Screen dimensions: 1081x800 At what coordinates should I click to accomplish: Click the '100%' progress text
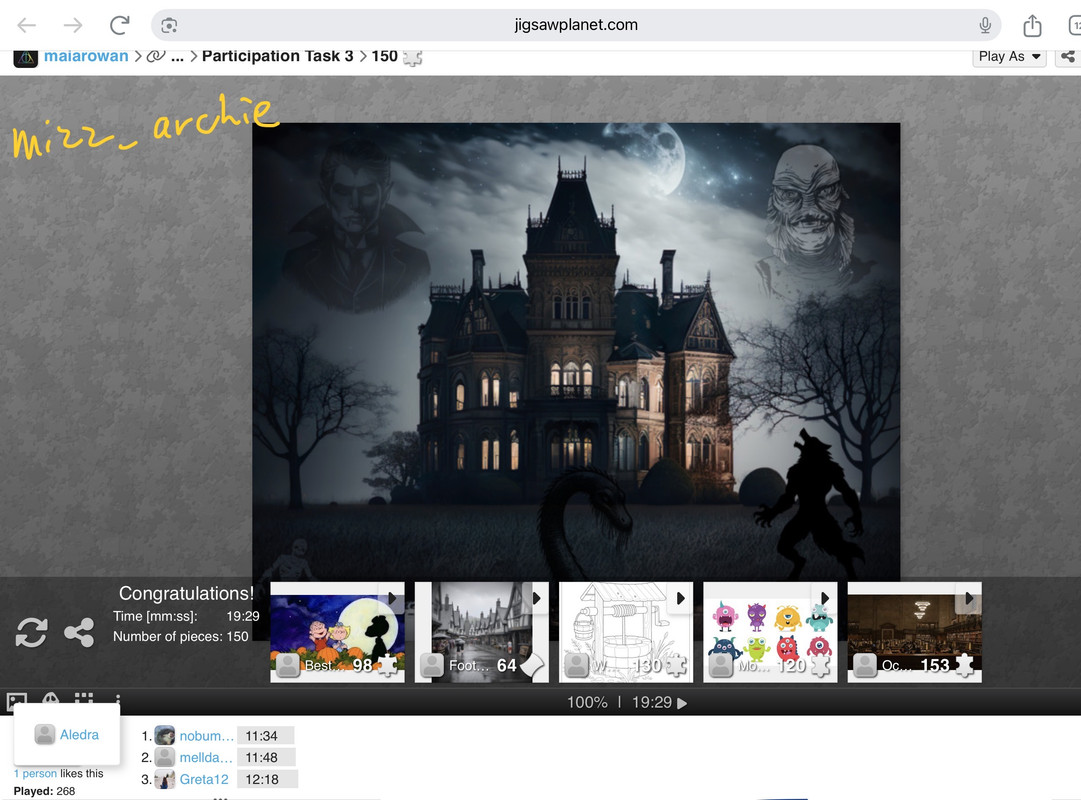coord(587,703)
